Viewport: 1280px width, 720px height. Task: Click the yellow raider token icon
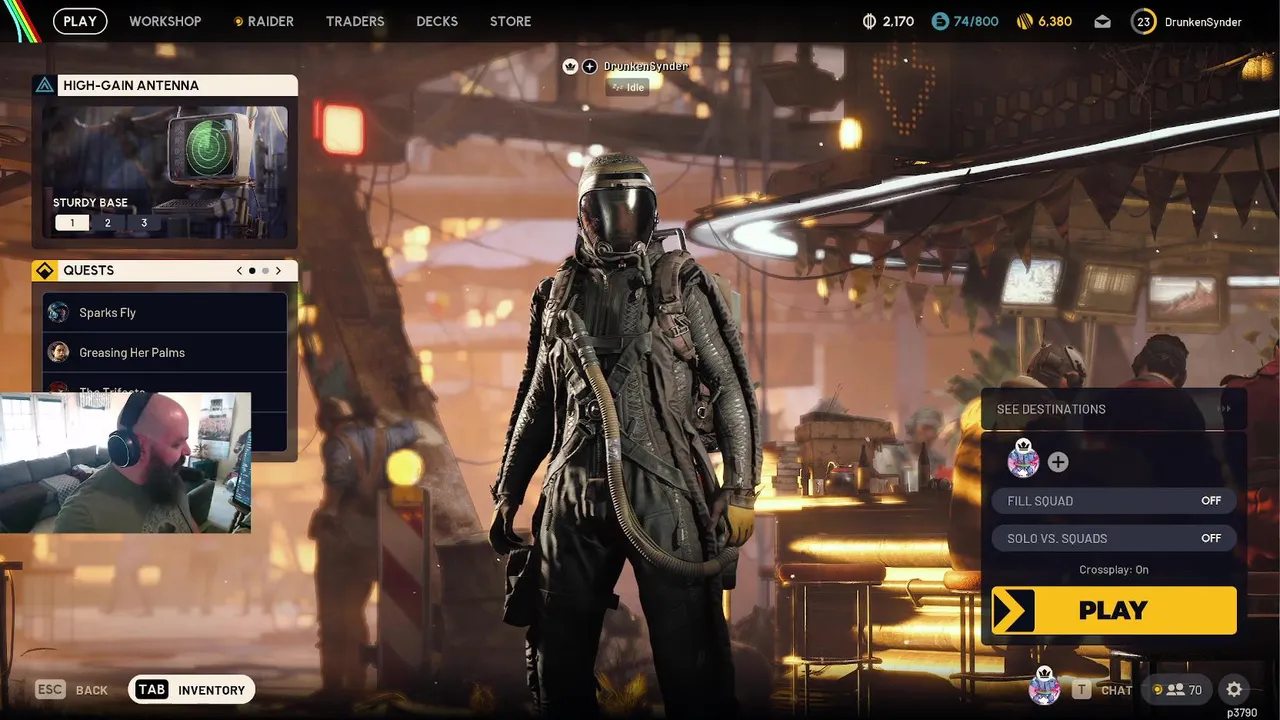click(1024, 21)
